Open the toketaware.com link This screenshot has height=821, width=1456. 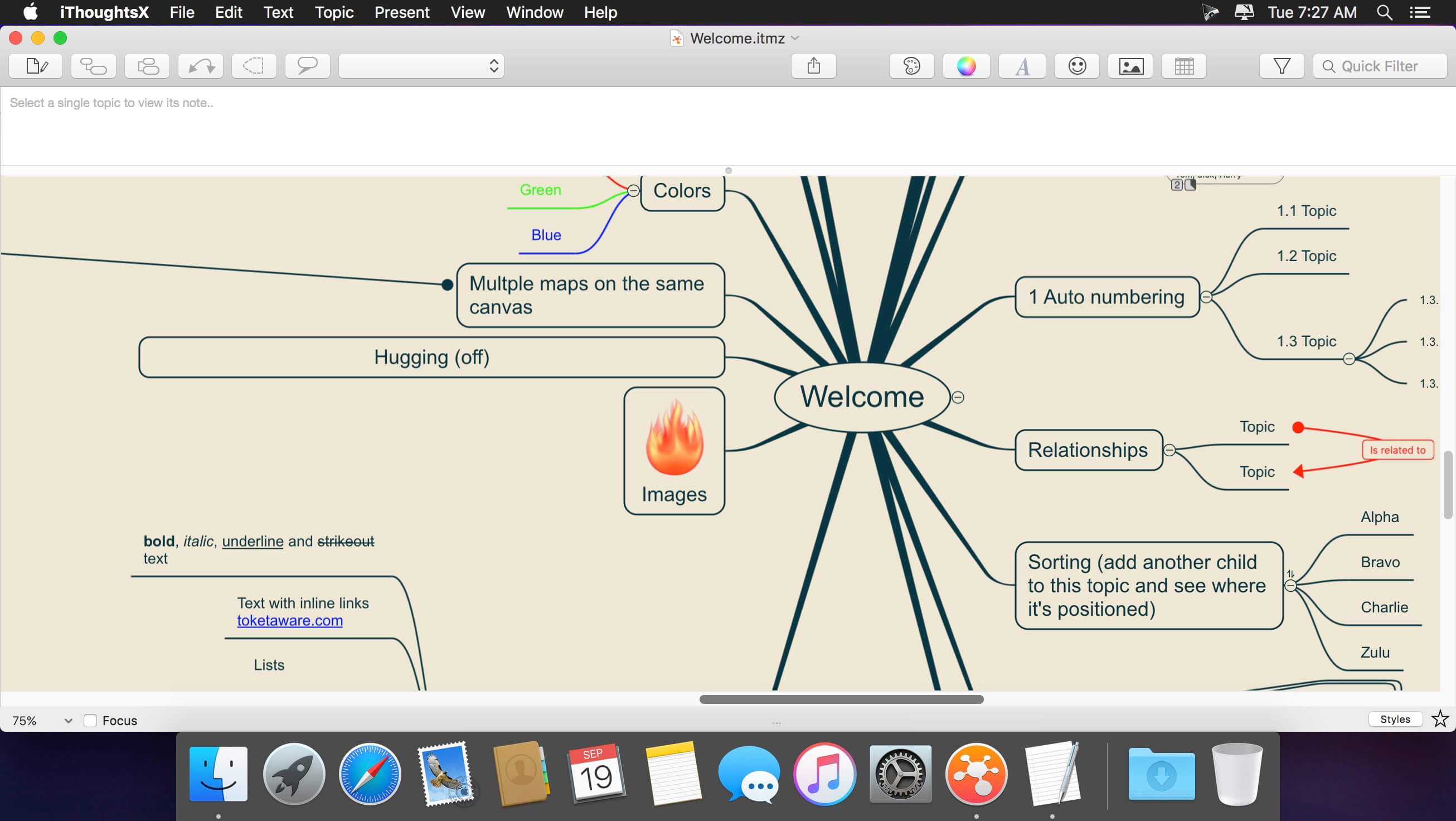click(x=289, y=621)
